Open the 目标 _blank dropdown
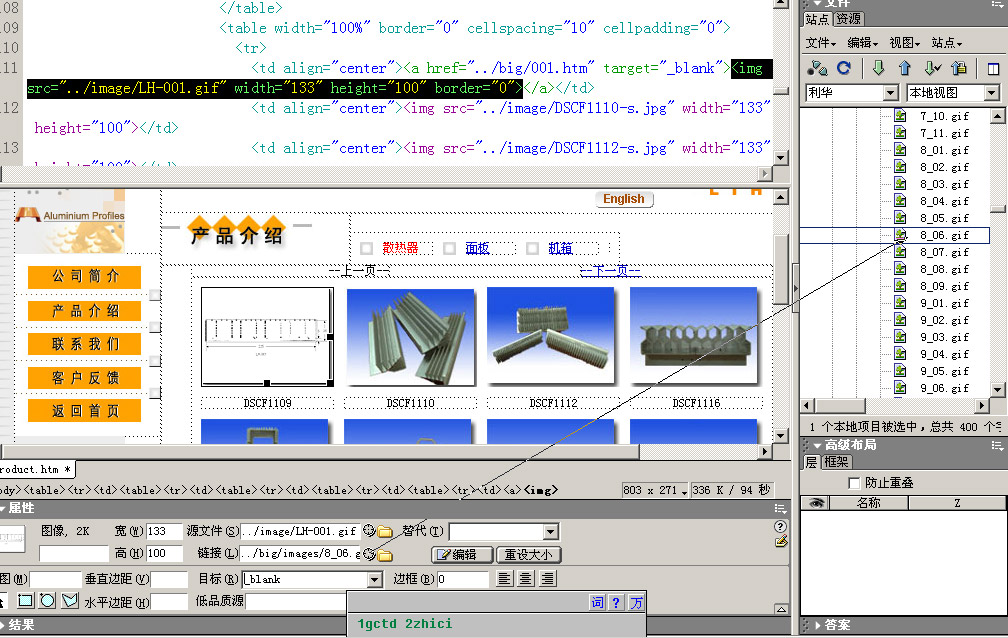This screenshot has height=638, width=1008. tap(375, 579)
